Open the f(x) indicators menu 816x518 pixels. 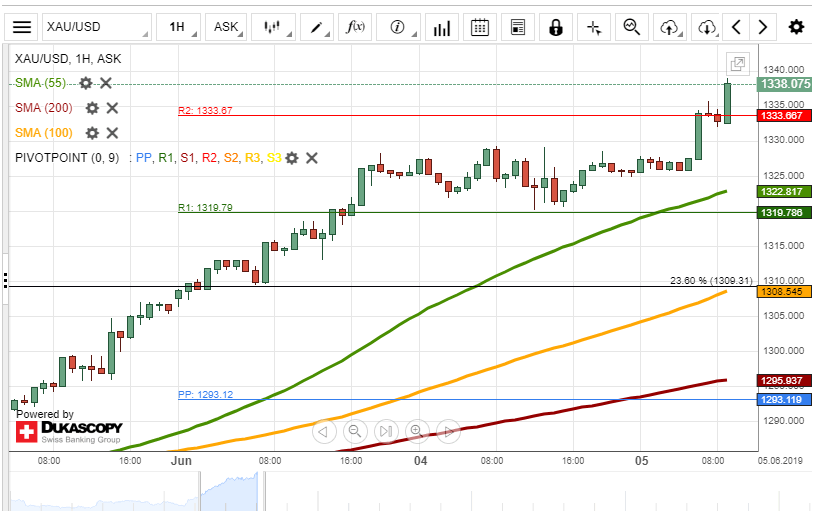[x=355, y=27]
